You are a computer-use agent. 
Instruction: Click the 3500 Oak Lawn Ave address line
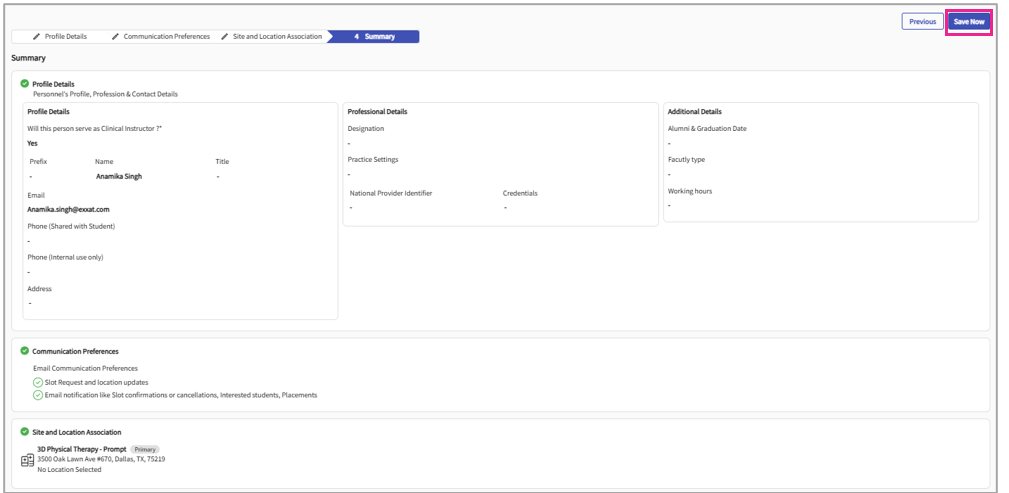(101, 459)
